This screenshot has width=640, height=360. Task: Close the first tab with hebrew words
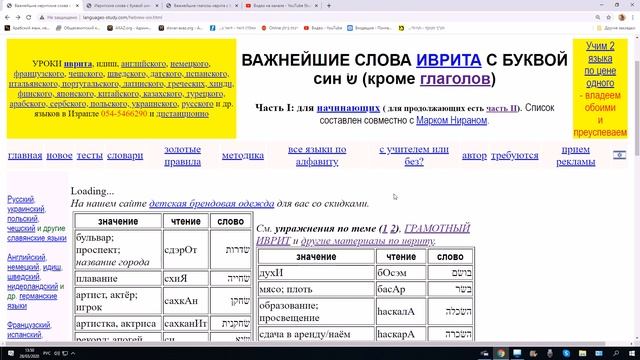coord(77,6)
